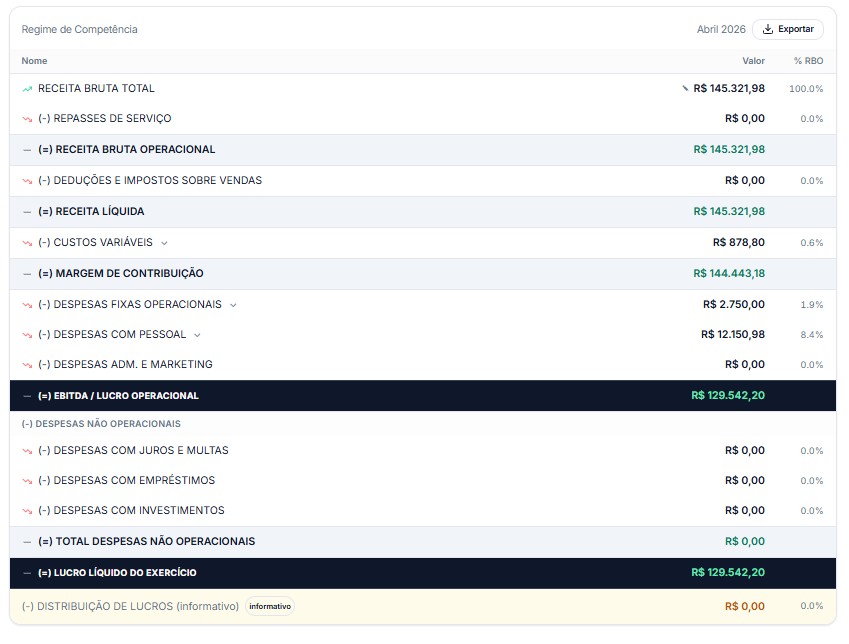The height and width of the screenshot is (644, 849).
Task: Click the small arrow icon before R$ 145.321,98
Action: point(685,88)
